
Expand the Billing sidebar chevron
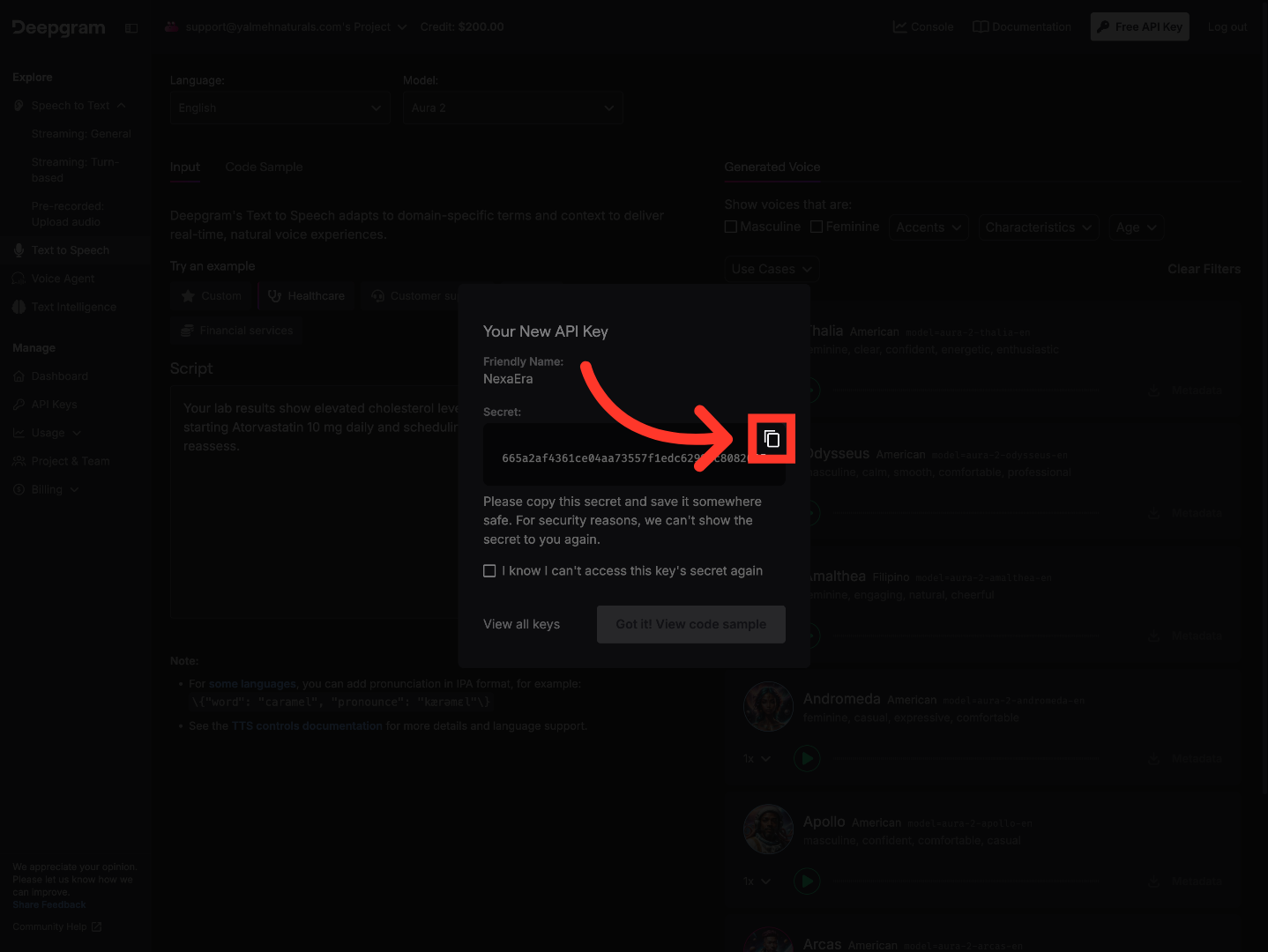[x=74, y=489]
